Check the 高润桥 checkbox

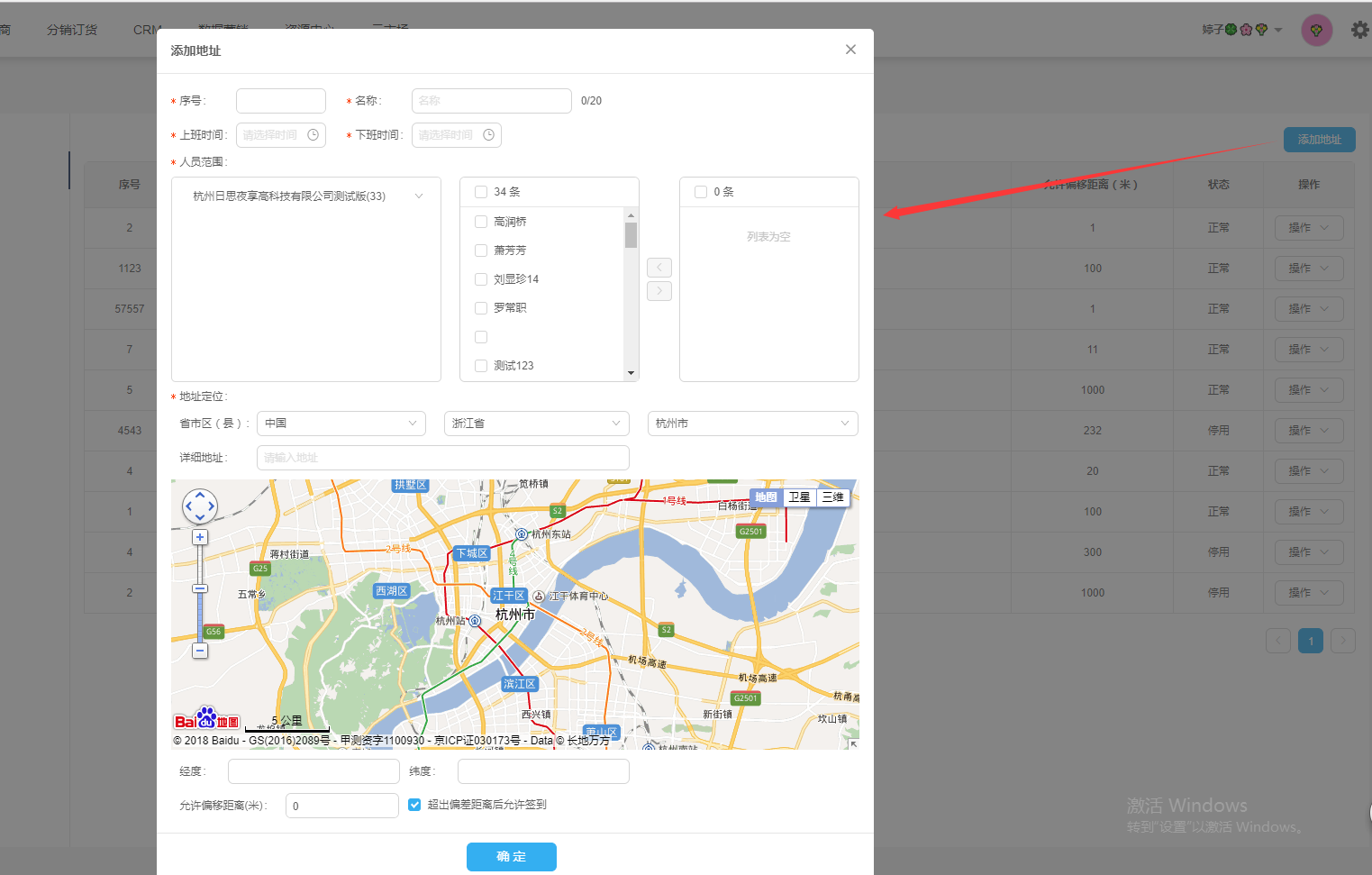[481, 222]
